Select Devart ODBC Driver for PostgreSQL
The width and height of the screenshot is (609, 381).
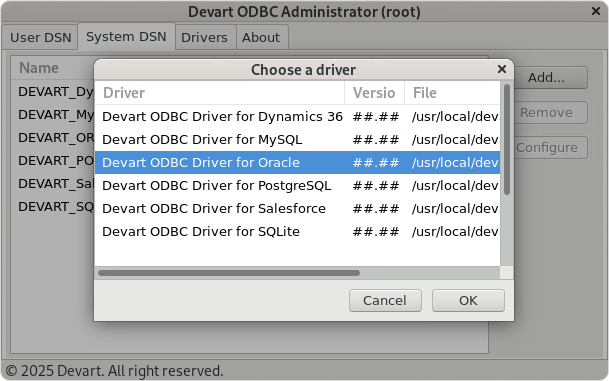[297, 185]
